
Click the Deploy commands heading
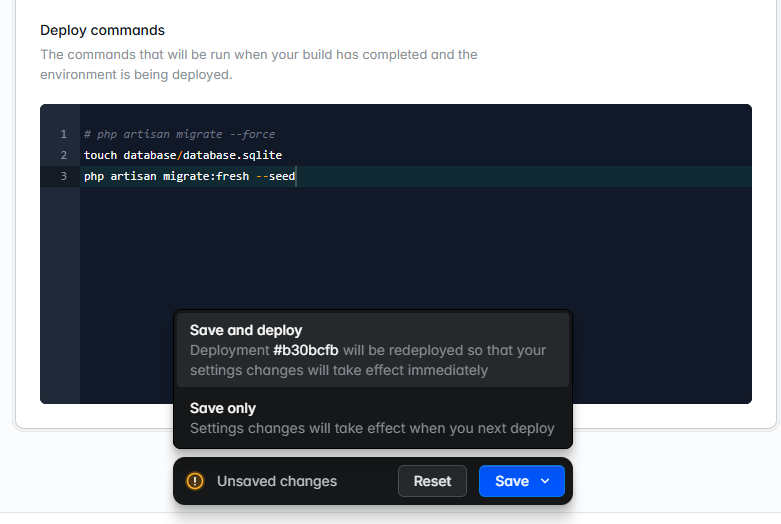(103, 30)
